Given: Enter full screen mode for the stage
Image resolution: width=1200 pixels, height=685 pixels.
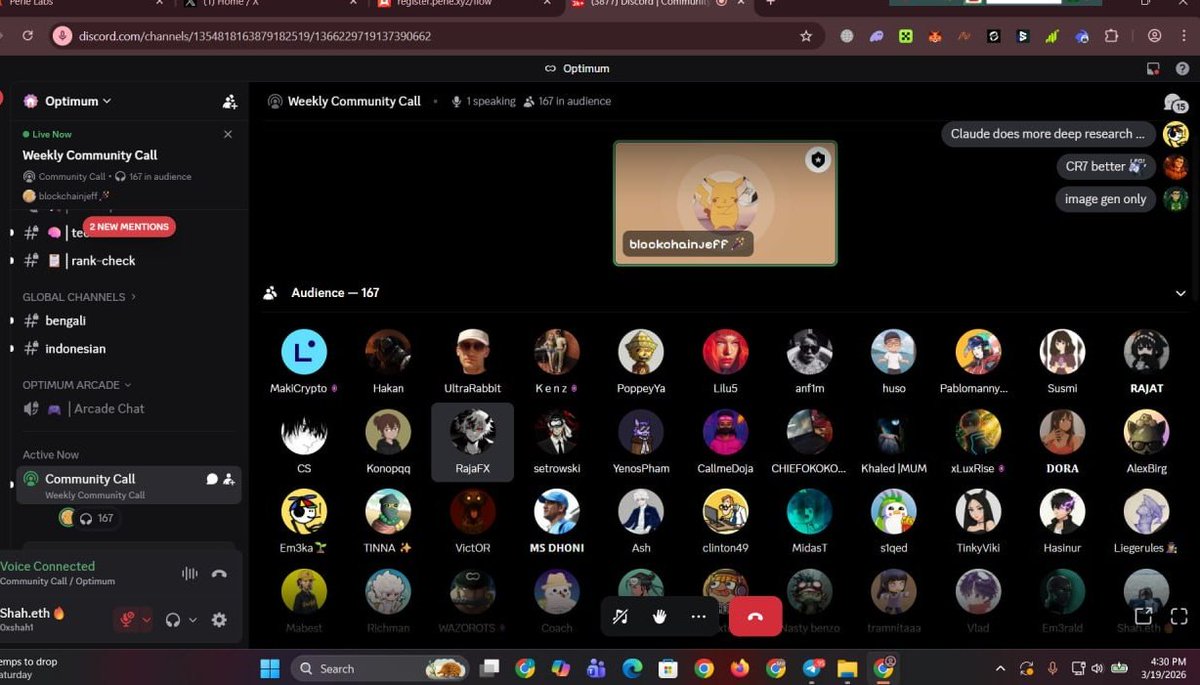Looking at the screenshot, I should [1179, 616].
